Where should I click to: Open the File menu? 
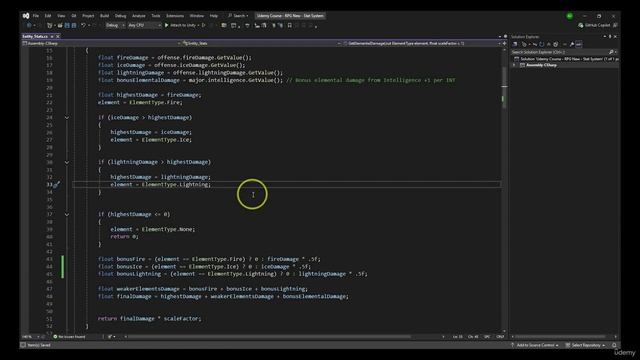(36, 16)
